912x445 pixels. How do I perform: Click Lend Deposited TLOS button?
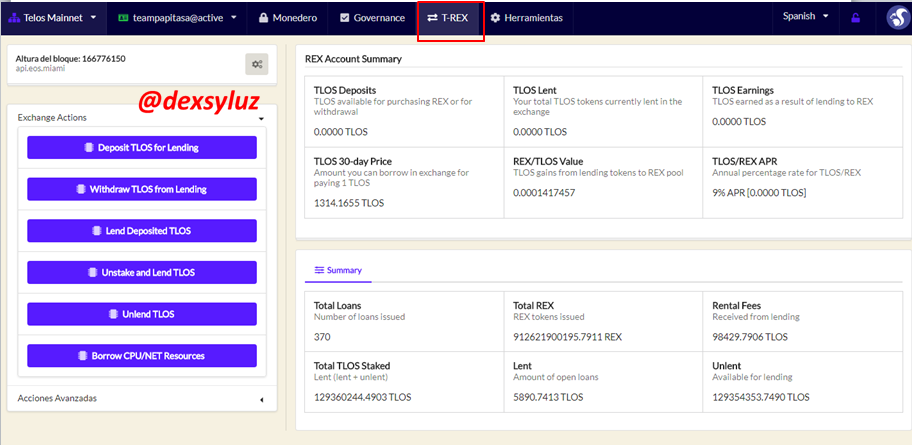[142, 230]
